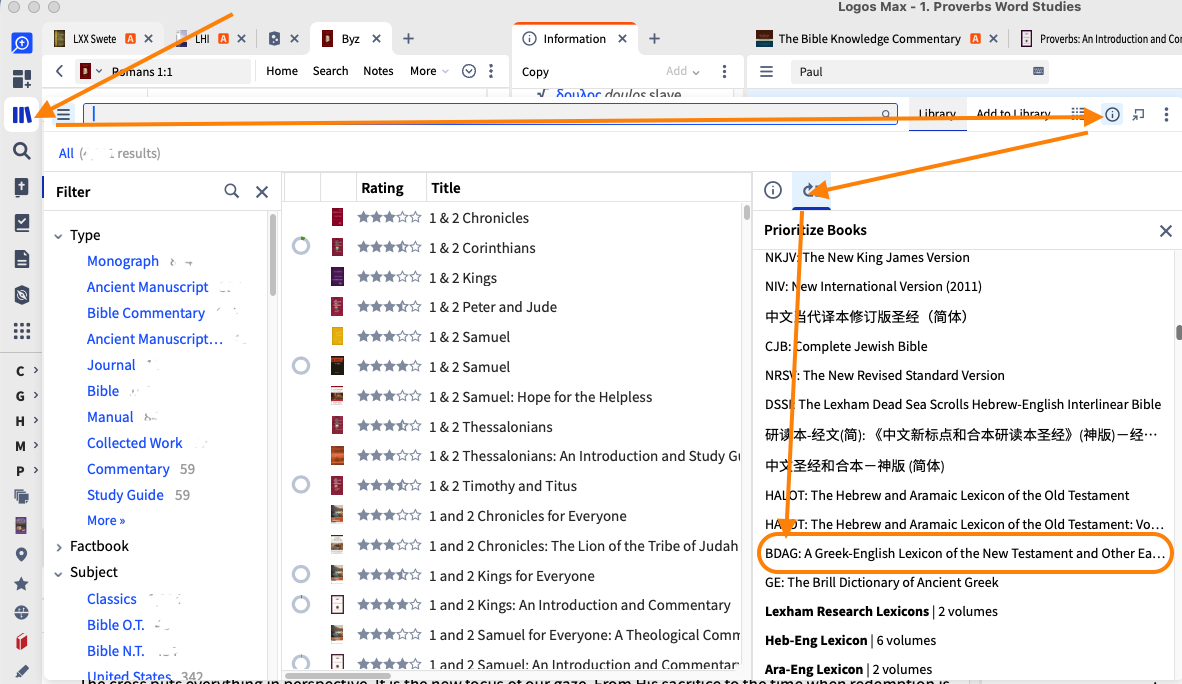
Task: Collapse the Type filter group
Action: coord(58,236)
